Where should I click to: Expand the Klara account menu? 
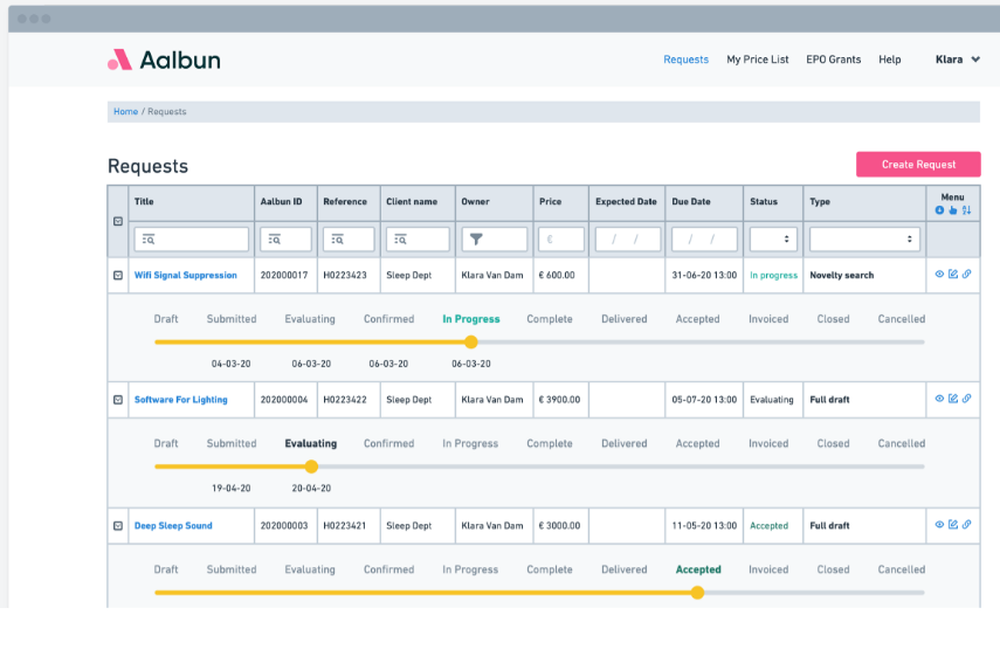coord(956,59)
